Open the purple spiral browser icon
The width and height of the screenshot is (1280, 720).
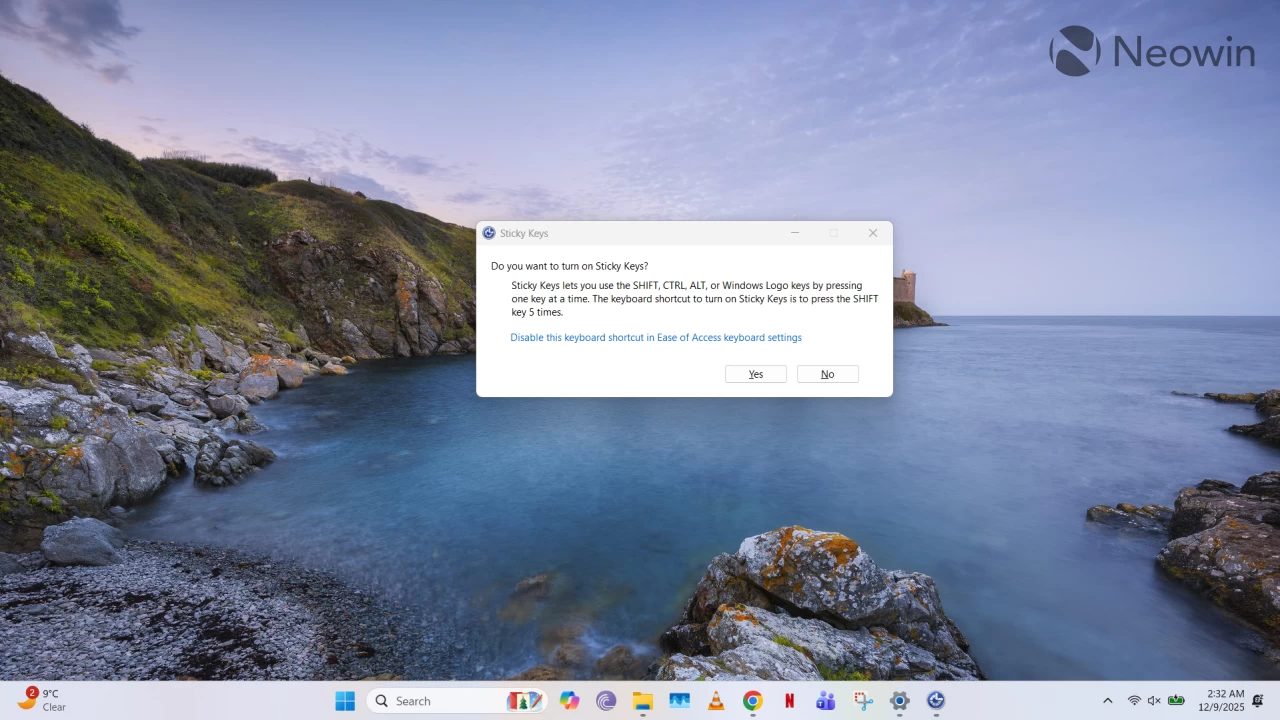(x=606, y=701)
